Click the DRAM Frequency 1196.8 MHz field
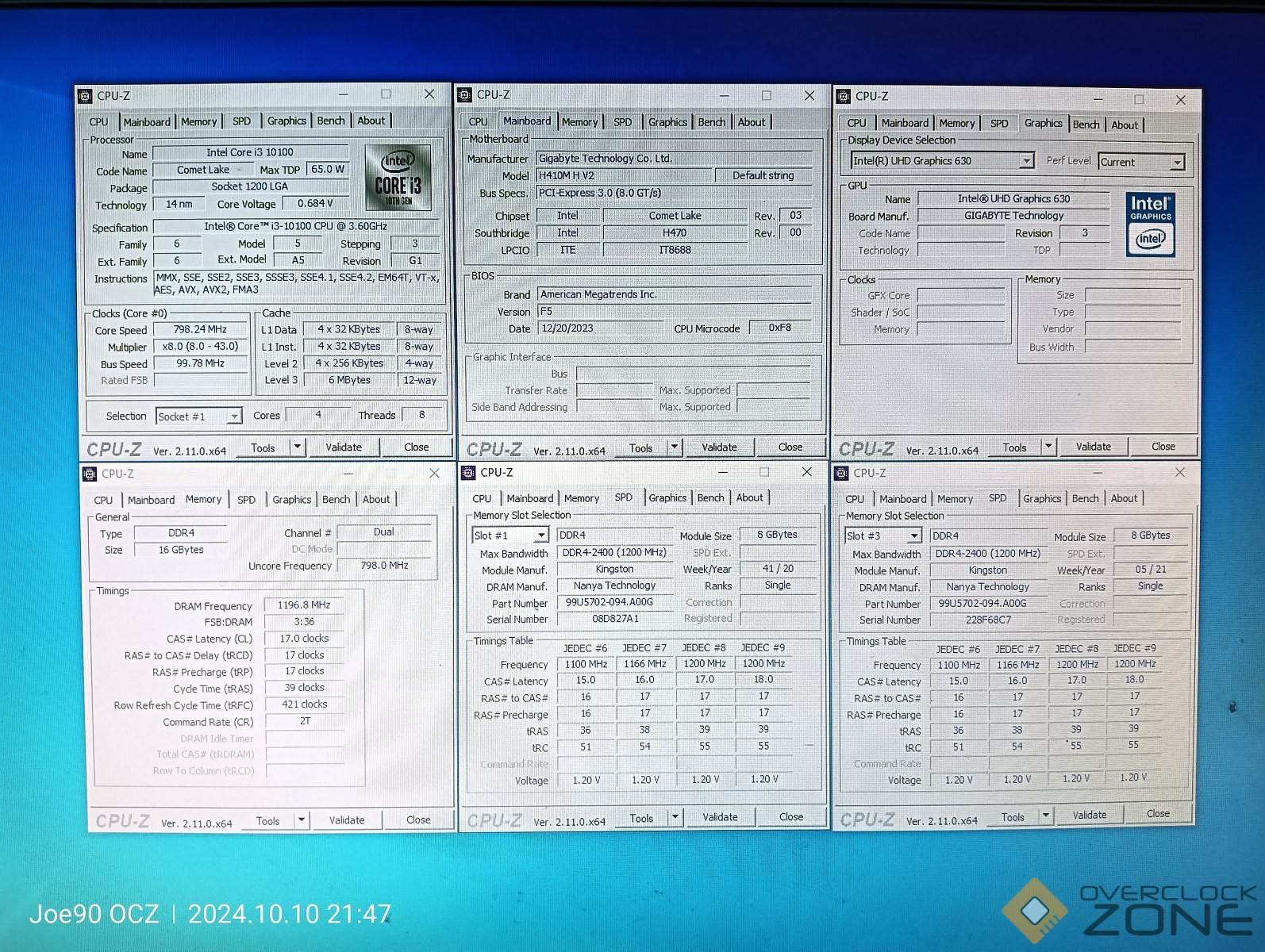Viewport: 1265px width, 952px height. pyautogui.click(x=304, y=605)
